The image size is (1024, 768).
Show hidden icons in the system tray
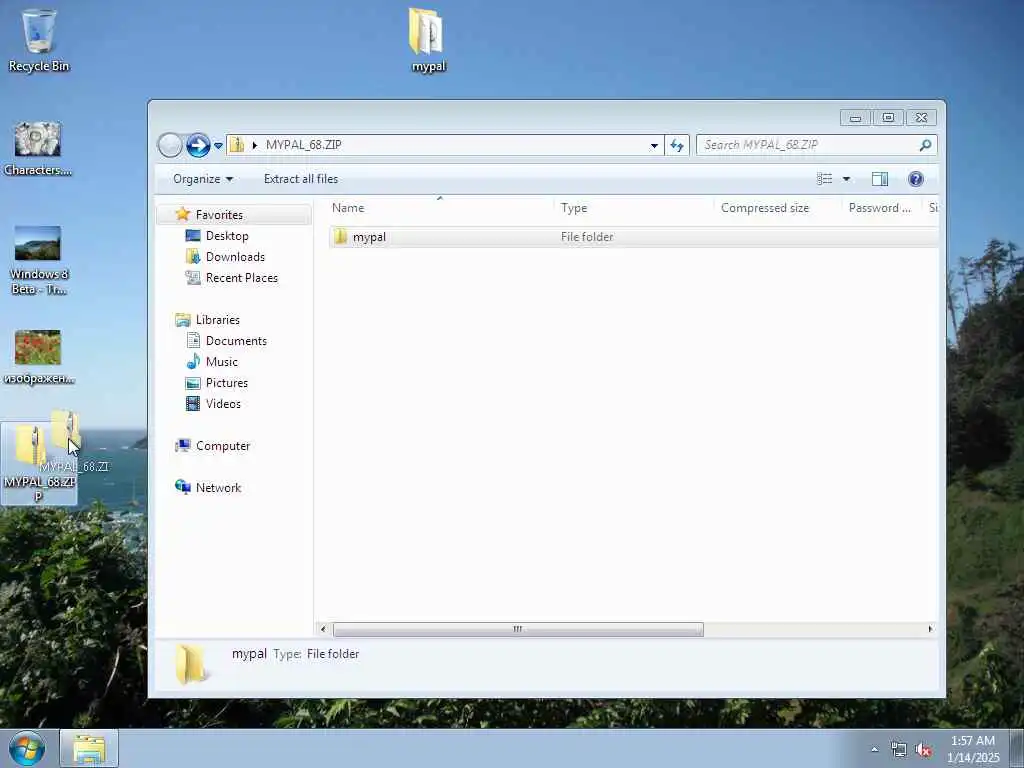874,750
